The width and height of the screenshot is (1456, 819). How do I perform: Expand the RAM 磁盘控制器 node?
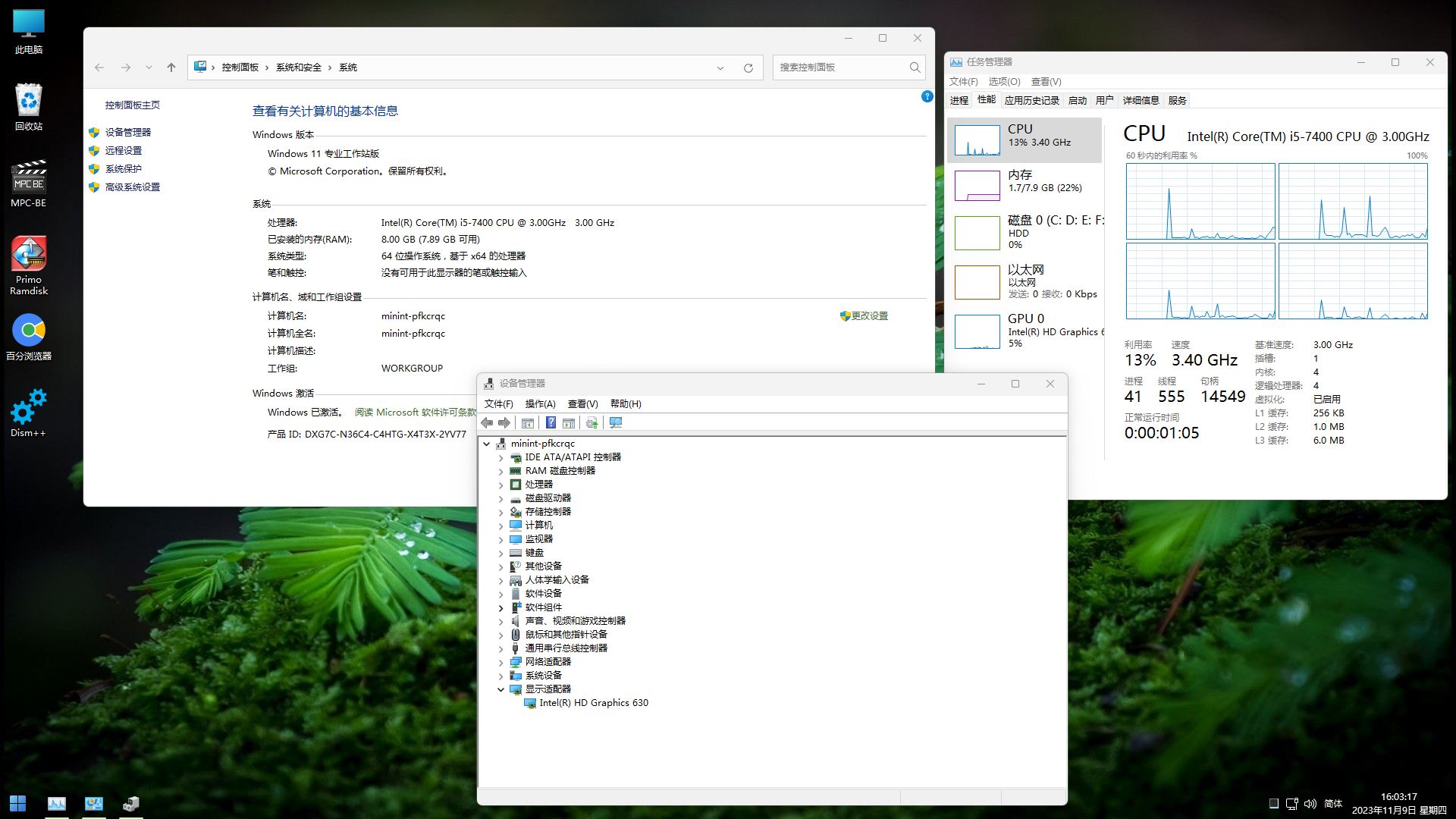point(500,472)
